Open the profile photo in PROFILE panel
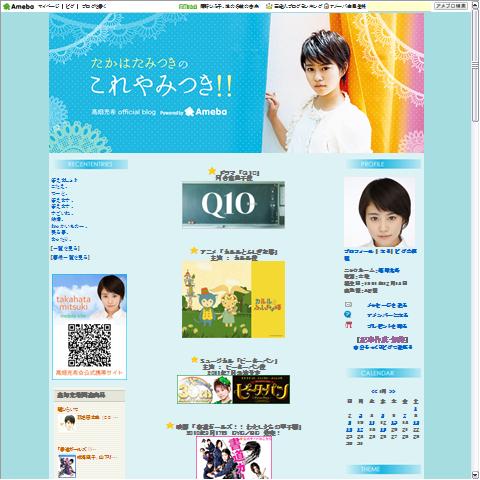The image size is (480, 480). 380,212
